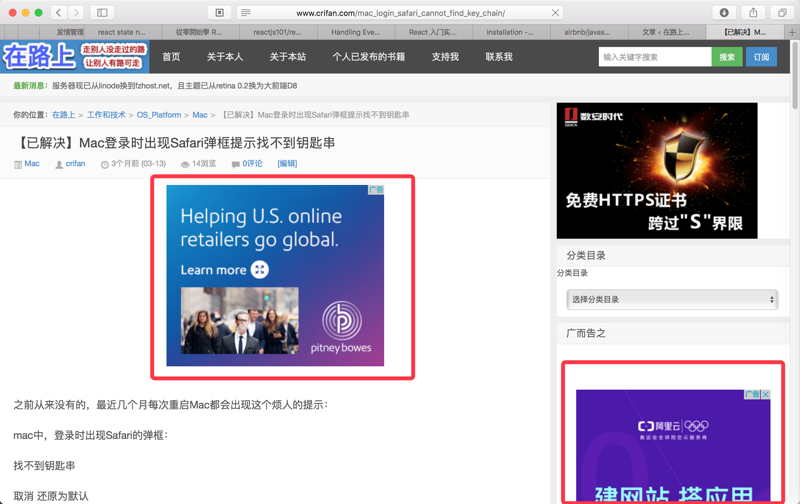This screenshot has width=800, height=504.
Task: Toggle the Safari sidebar button
Action: 102,12
